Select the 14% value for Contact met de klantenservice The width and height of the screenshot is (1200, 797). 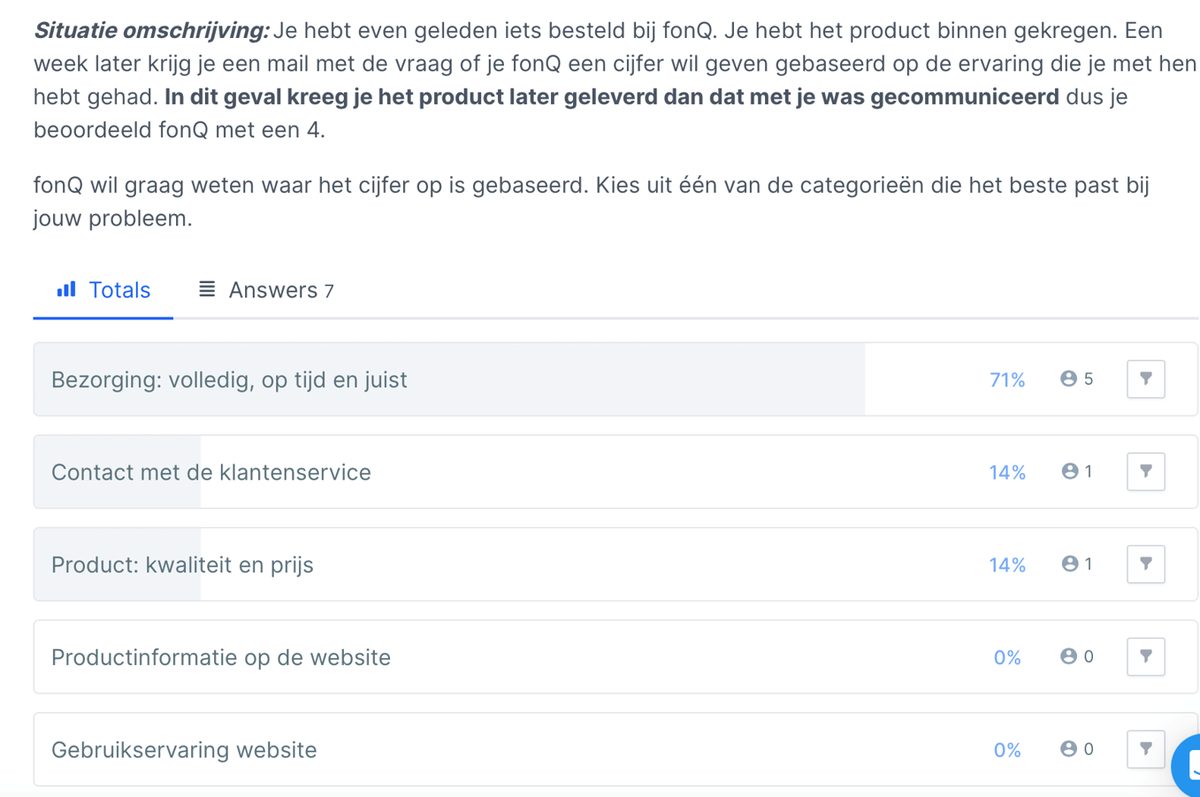click(1007, 472)
